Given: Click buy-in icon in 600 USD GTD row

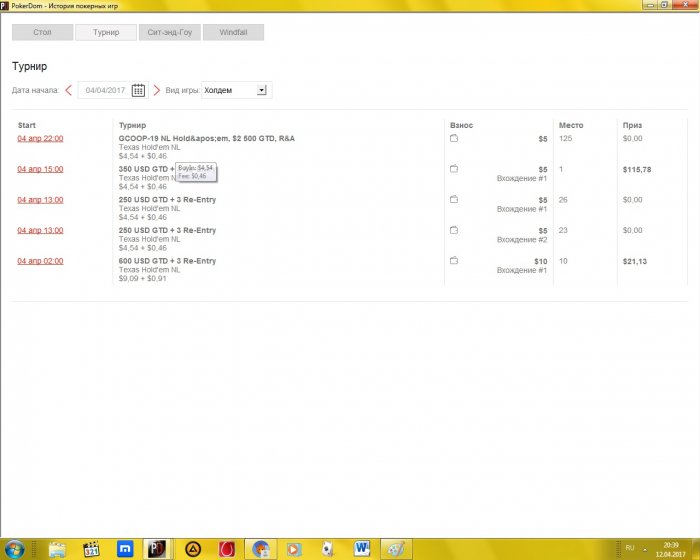Looking at the screenshot, I should coord(454,261).
